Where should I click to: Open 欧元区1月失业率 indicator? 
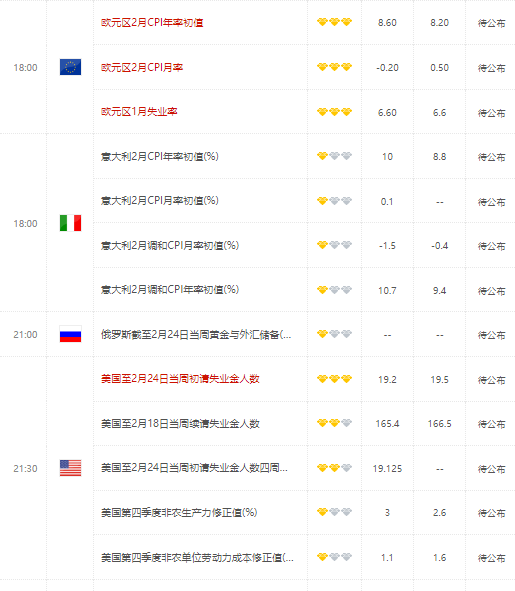click(139, 112)
